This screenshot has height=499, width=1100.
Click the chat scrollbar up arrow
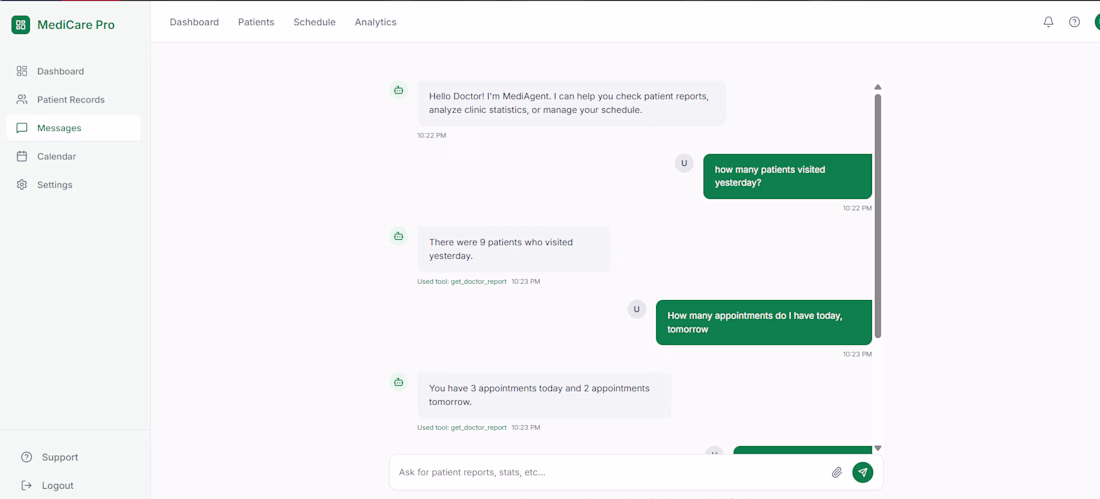pyautogui.click(x=878, y=87)
